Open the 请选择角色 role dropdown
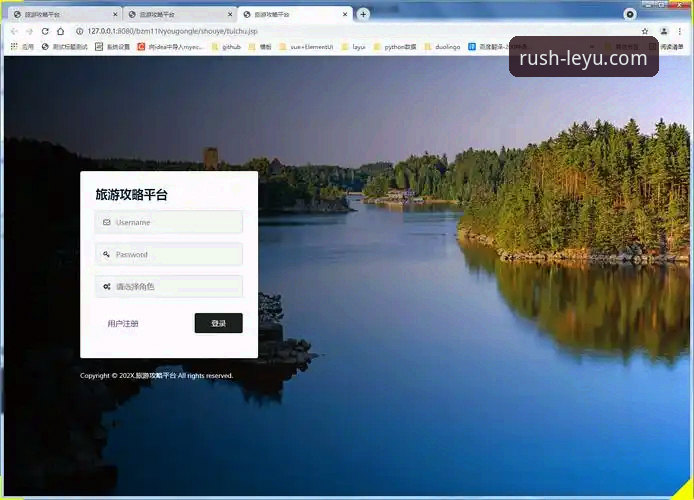 169,286
